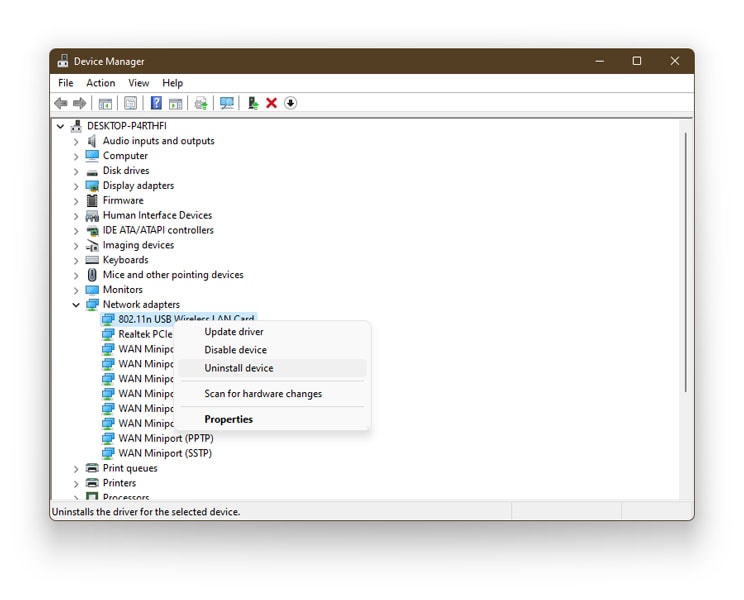This screenshot has width=744, height=600.
Task: Click the IDE ATA/ATAPI controllers icon
Action: click(x=92, y=231)
